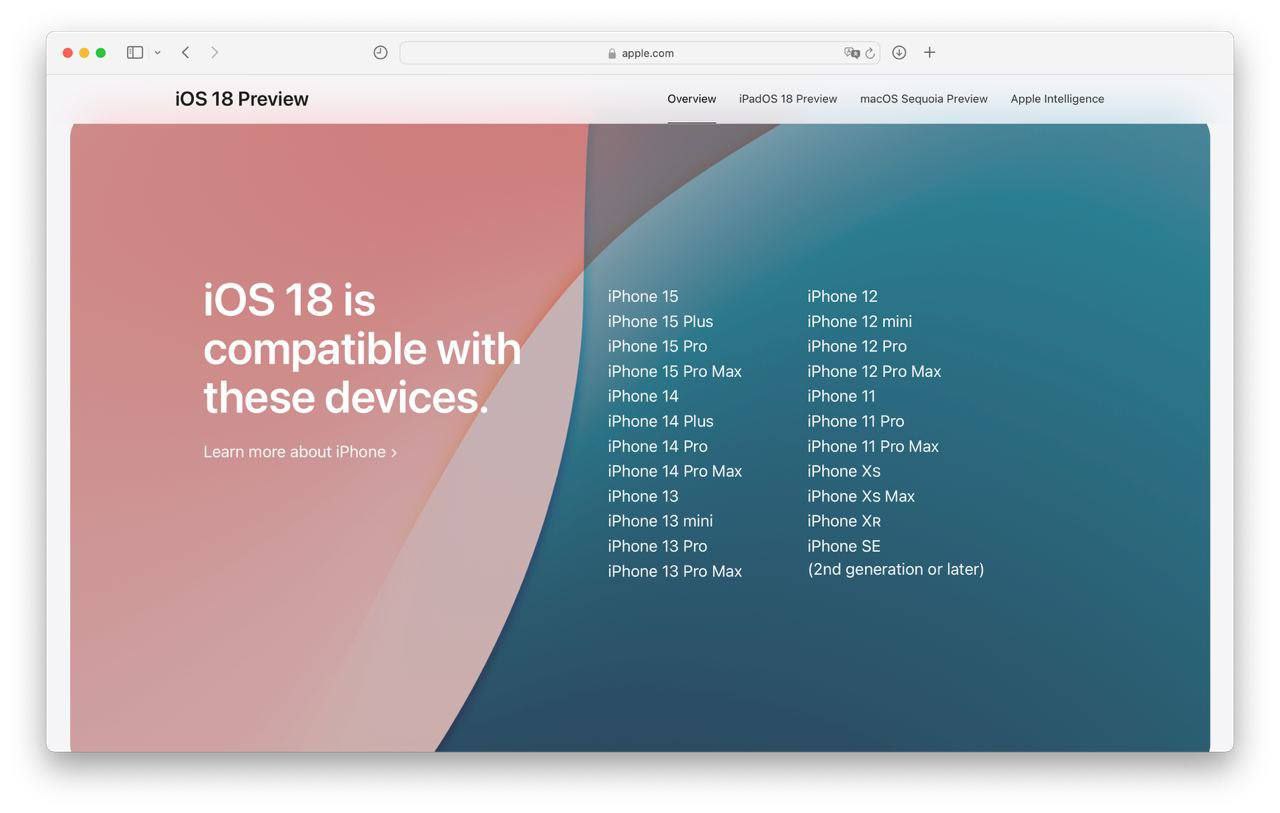Click the iPhone 15 Plus entry
Image resolution: width=1280 pixels, height=813 pixels.
tap(660, 321)
